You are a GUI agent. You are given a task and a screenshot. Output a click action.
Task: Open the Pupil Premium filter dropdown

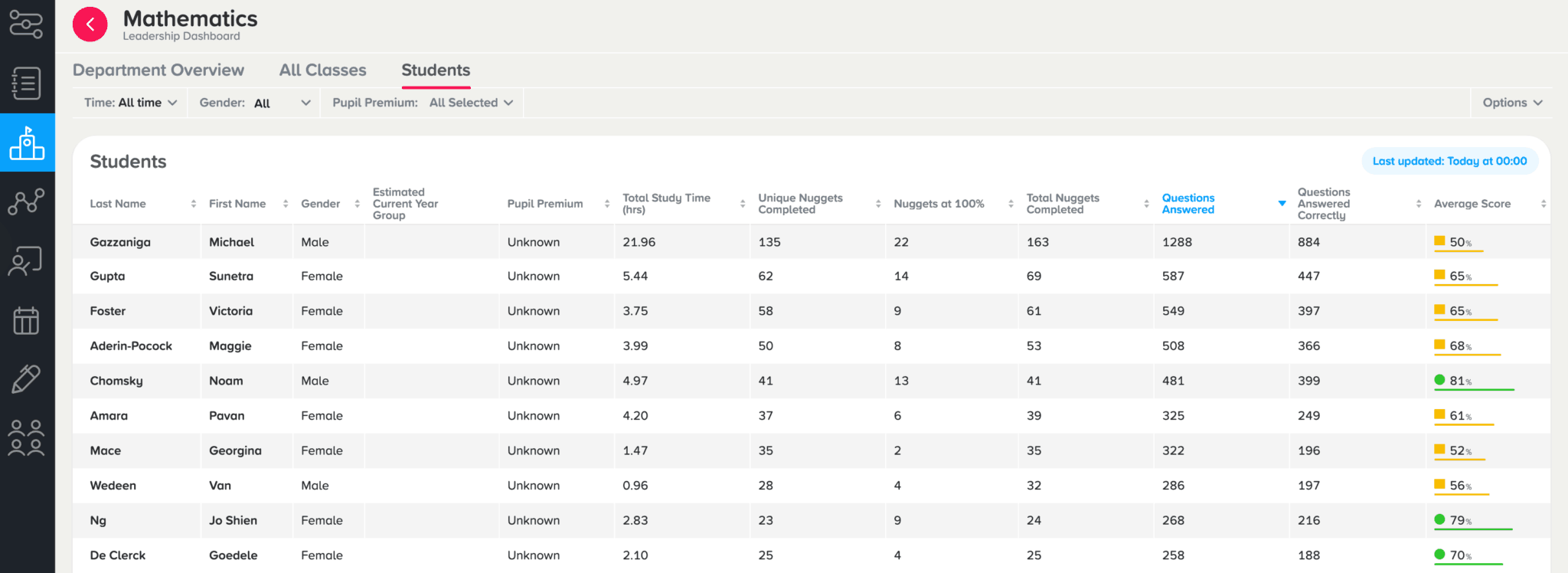(x=423, y=103)
